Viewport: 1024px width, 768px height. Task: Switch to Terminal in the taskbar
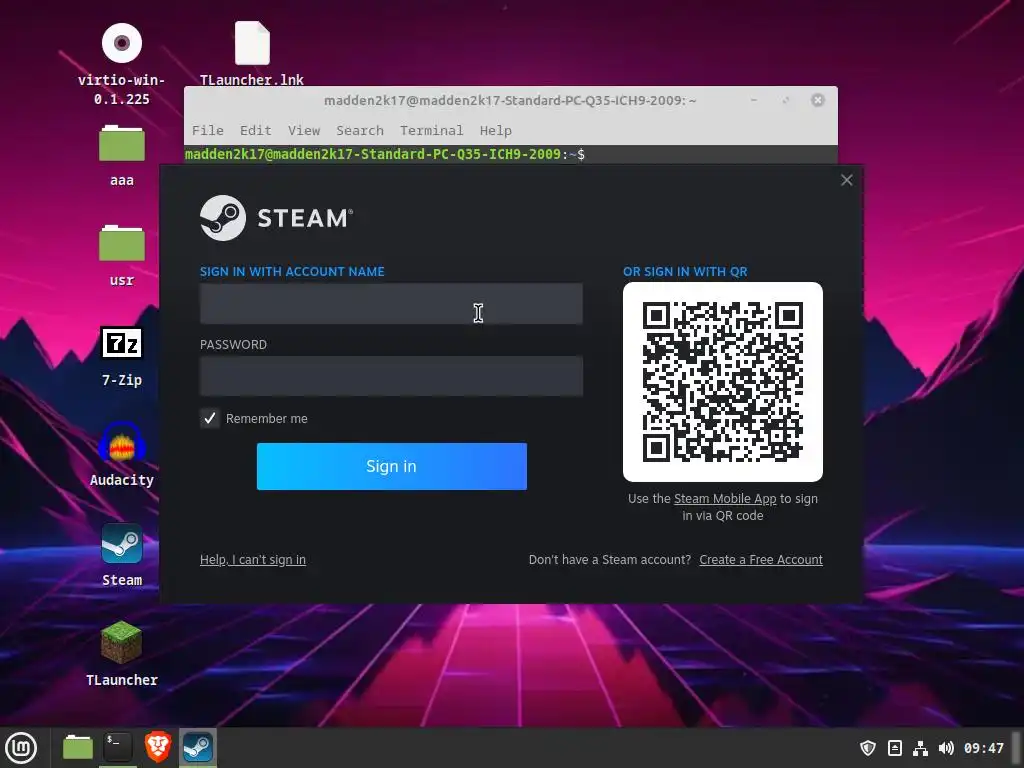tap(118, 747)
